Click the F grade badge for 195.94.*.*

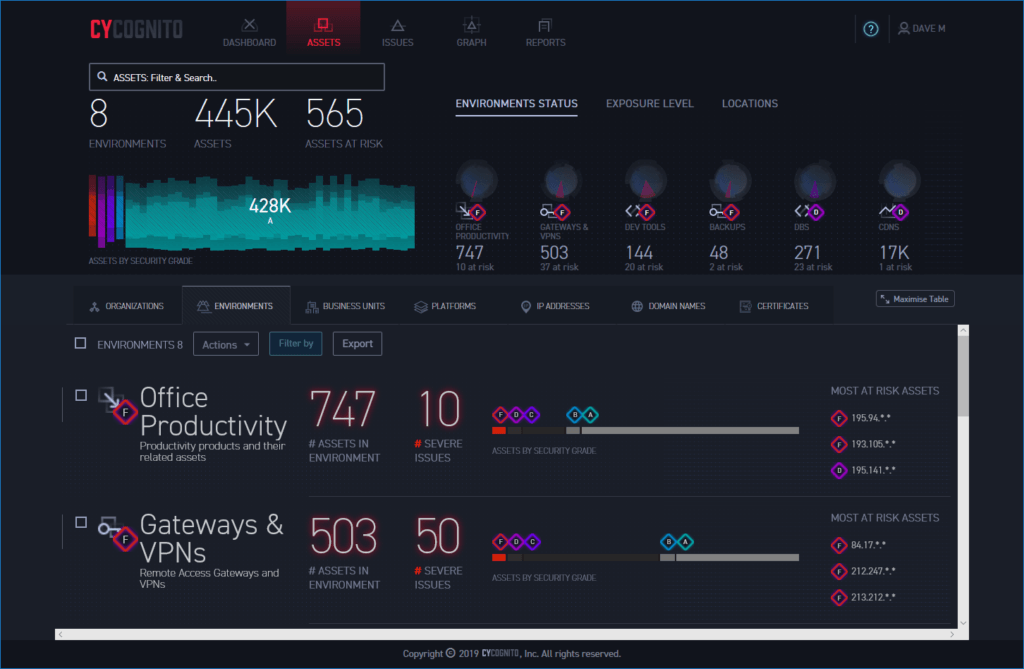[x=839, y=418]
